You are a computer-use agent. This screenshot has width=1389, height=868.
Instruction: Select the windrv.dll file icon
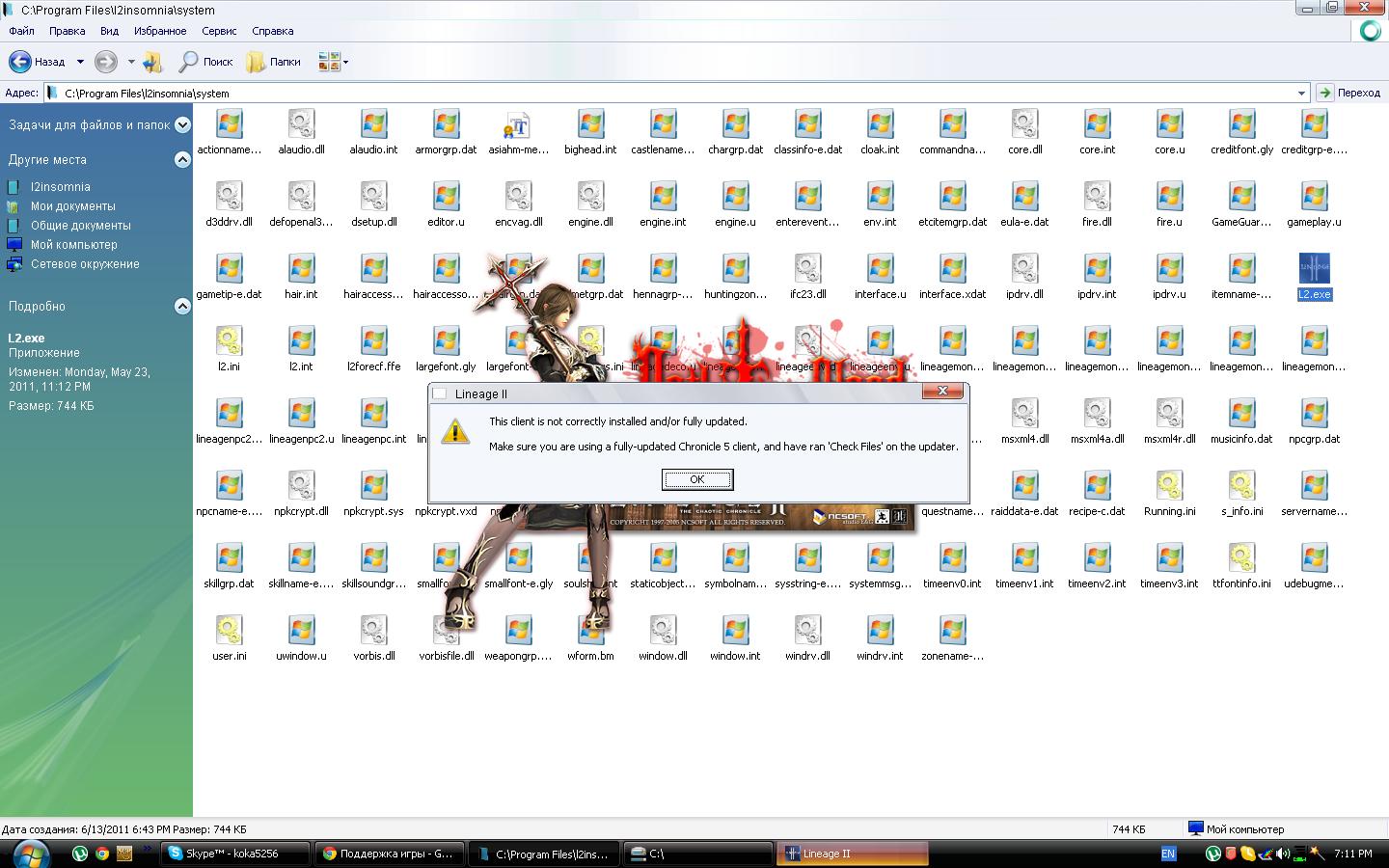tap(807, 631)
